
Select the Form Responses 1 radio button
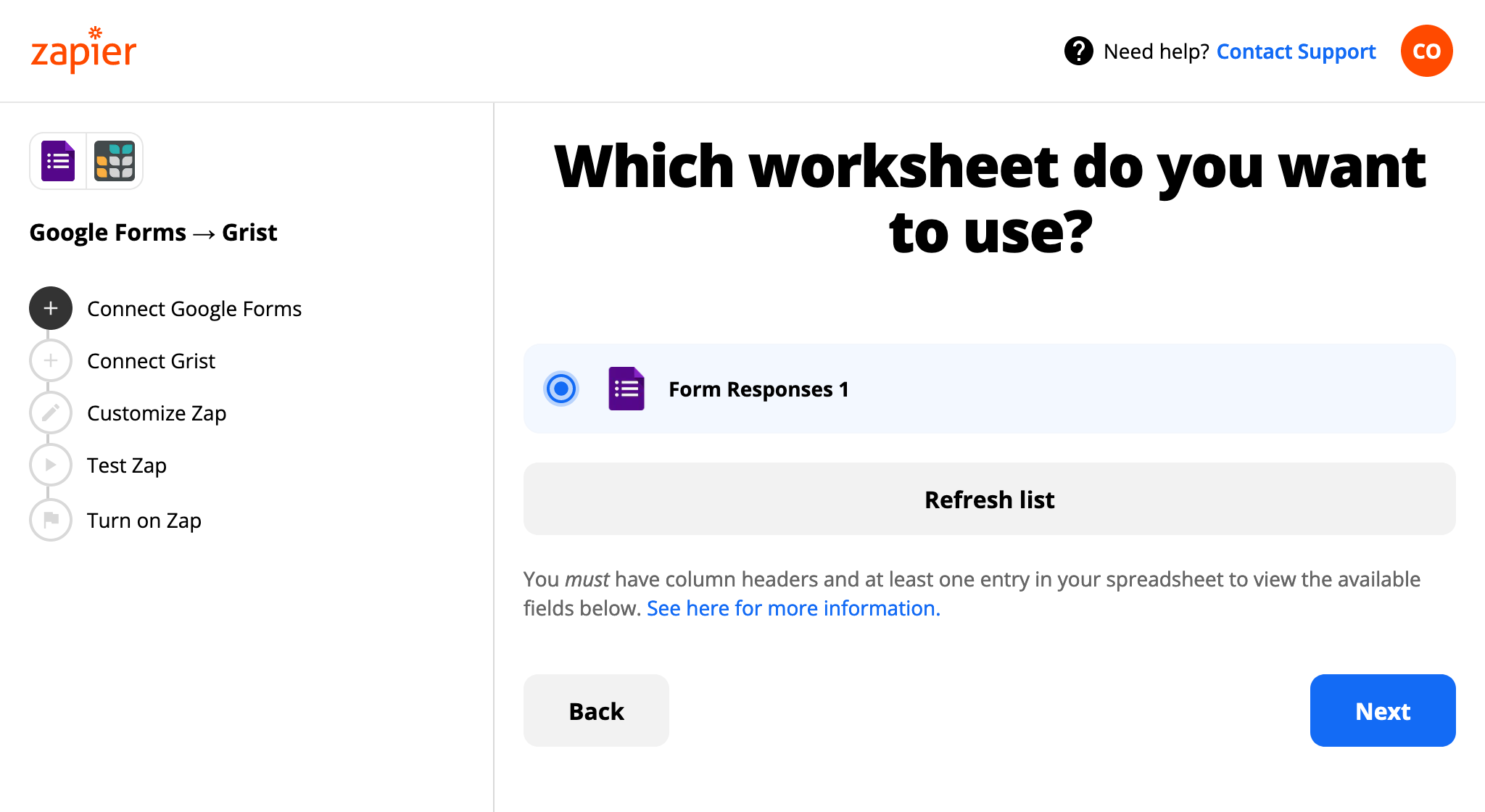(561, 389)
